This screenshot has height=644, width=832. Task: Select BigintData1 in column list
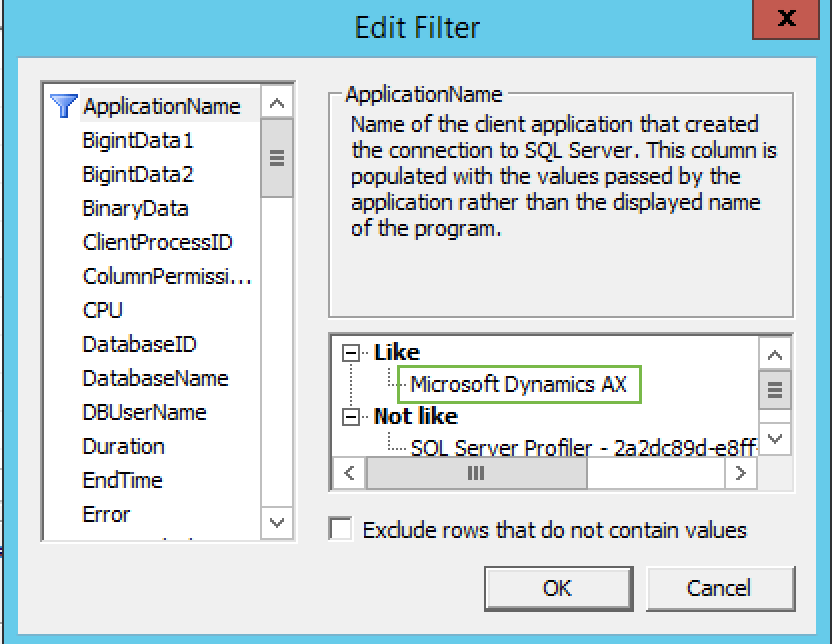point(138,140)
